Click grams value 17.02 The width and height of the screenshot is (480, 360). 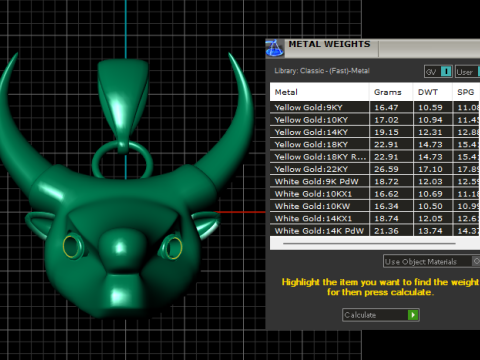(x=386, y=120)
